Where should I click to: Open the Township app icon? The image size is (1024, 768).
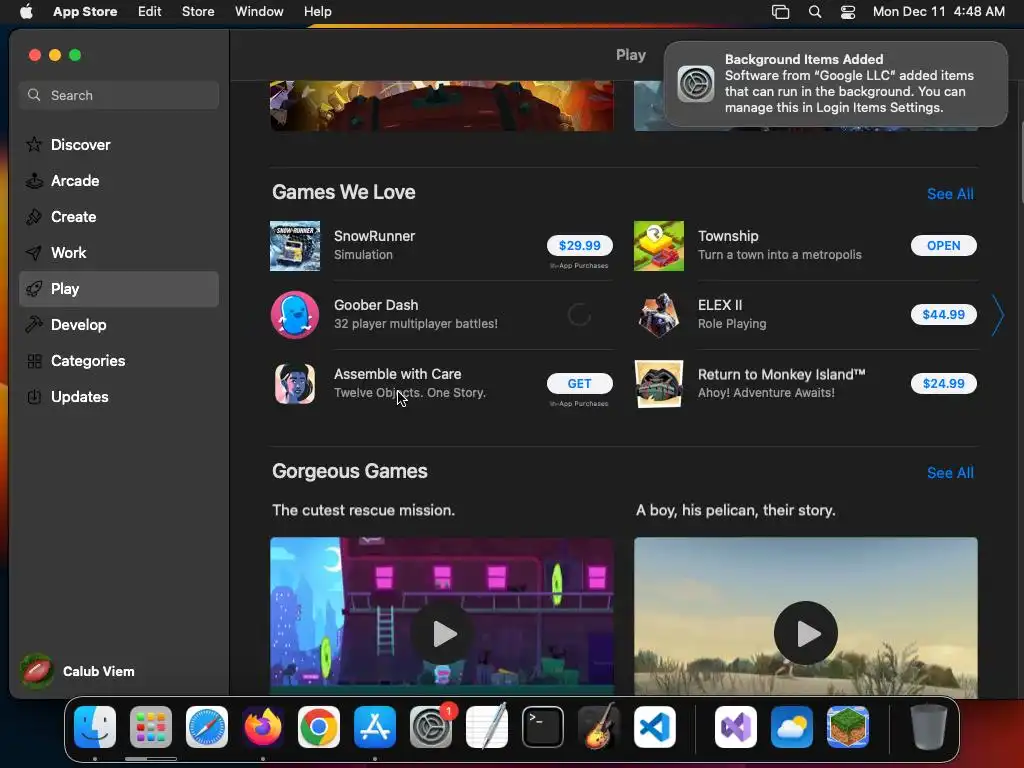coord(659,246)
